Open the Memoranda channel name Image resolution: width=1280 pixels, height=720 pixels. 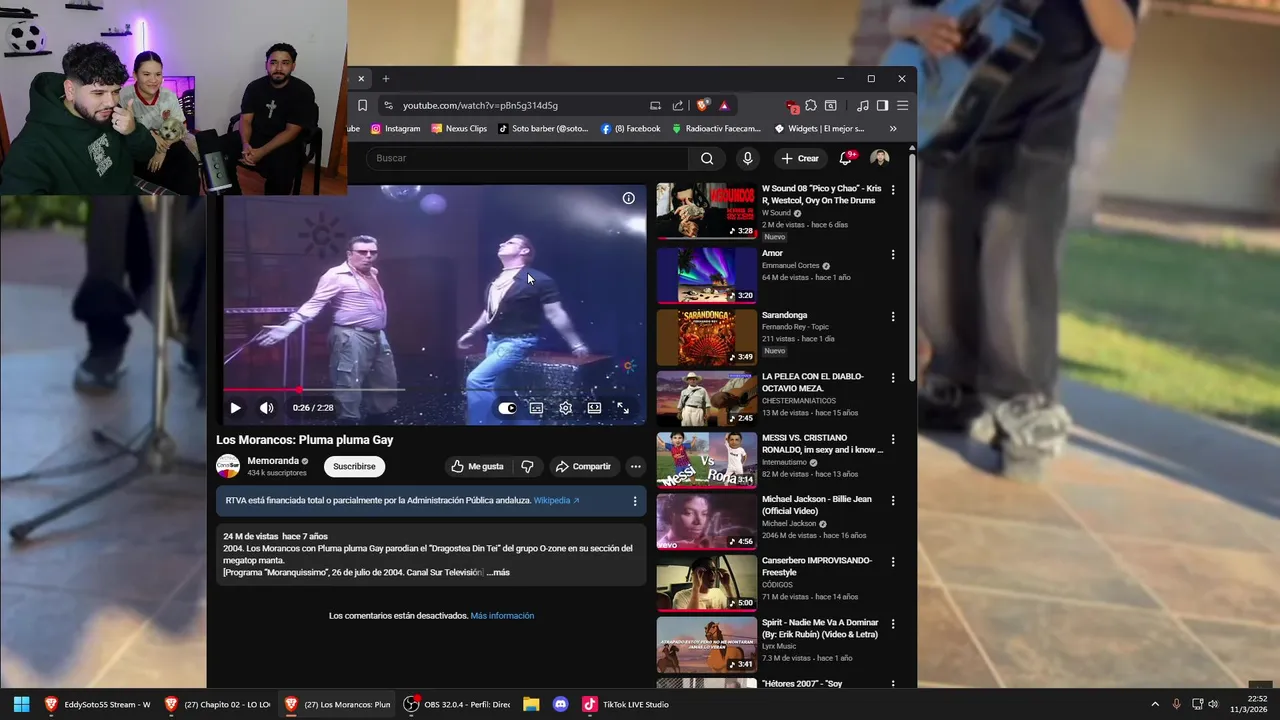[x=273, y=461]
